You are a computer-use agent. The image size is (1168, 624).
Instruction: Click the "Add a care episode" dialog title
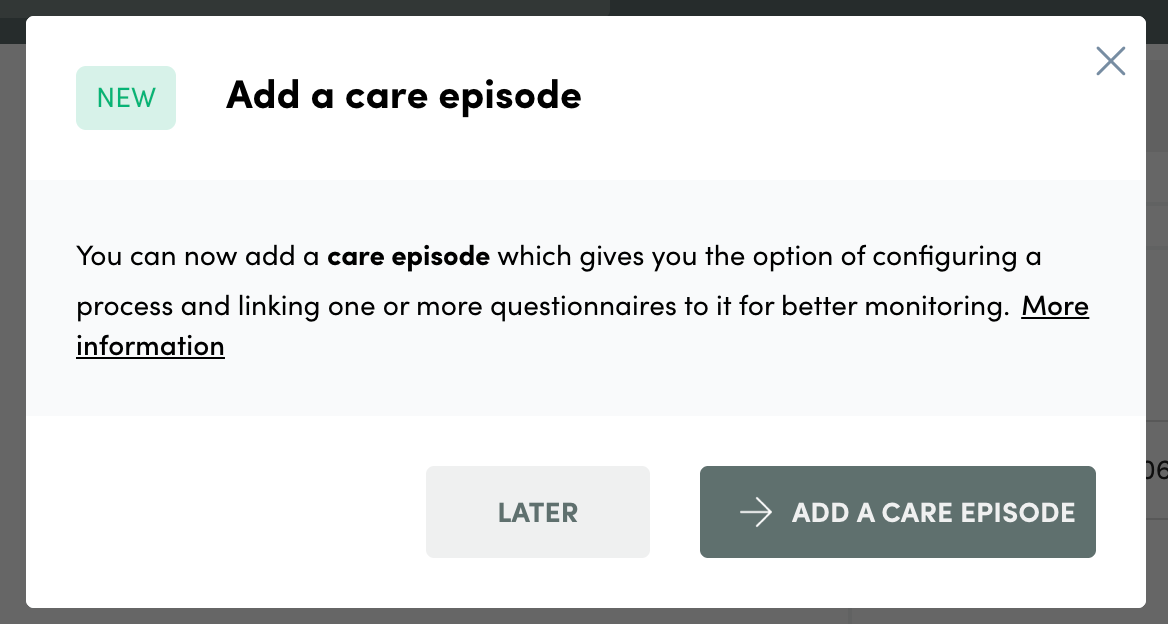point(403,95)
